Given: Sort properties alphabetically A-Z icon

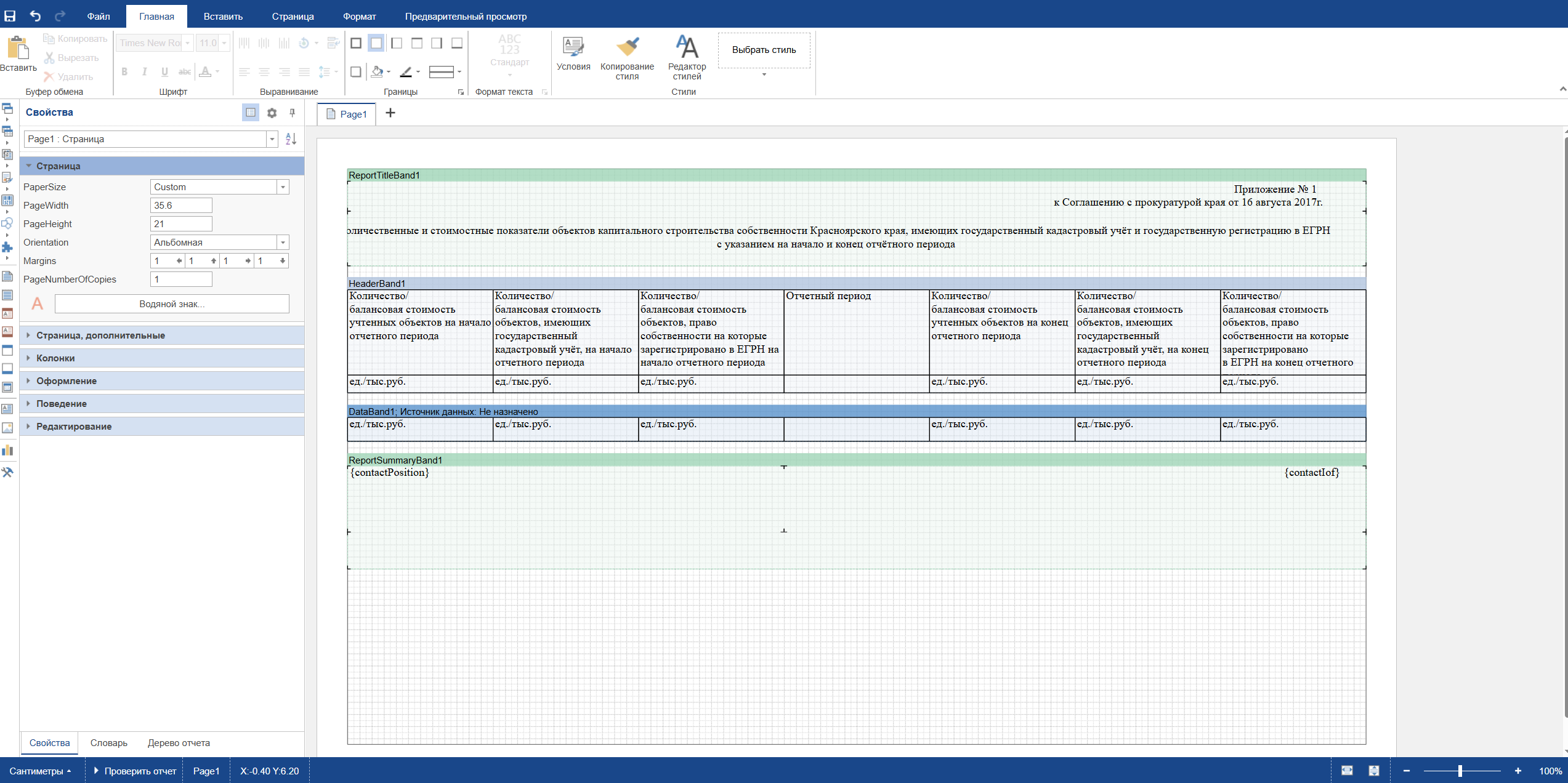Looking at the screenshot, I should 291,139.
